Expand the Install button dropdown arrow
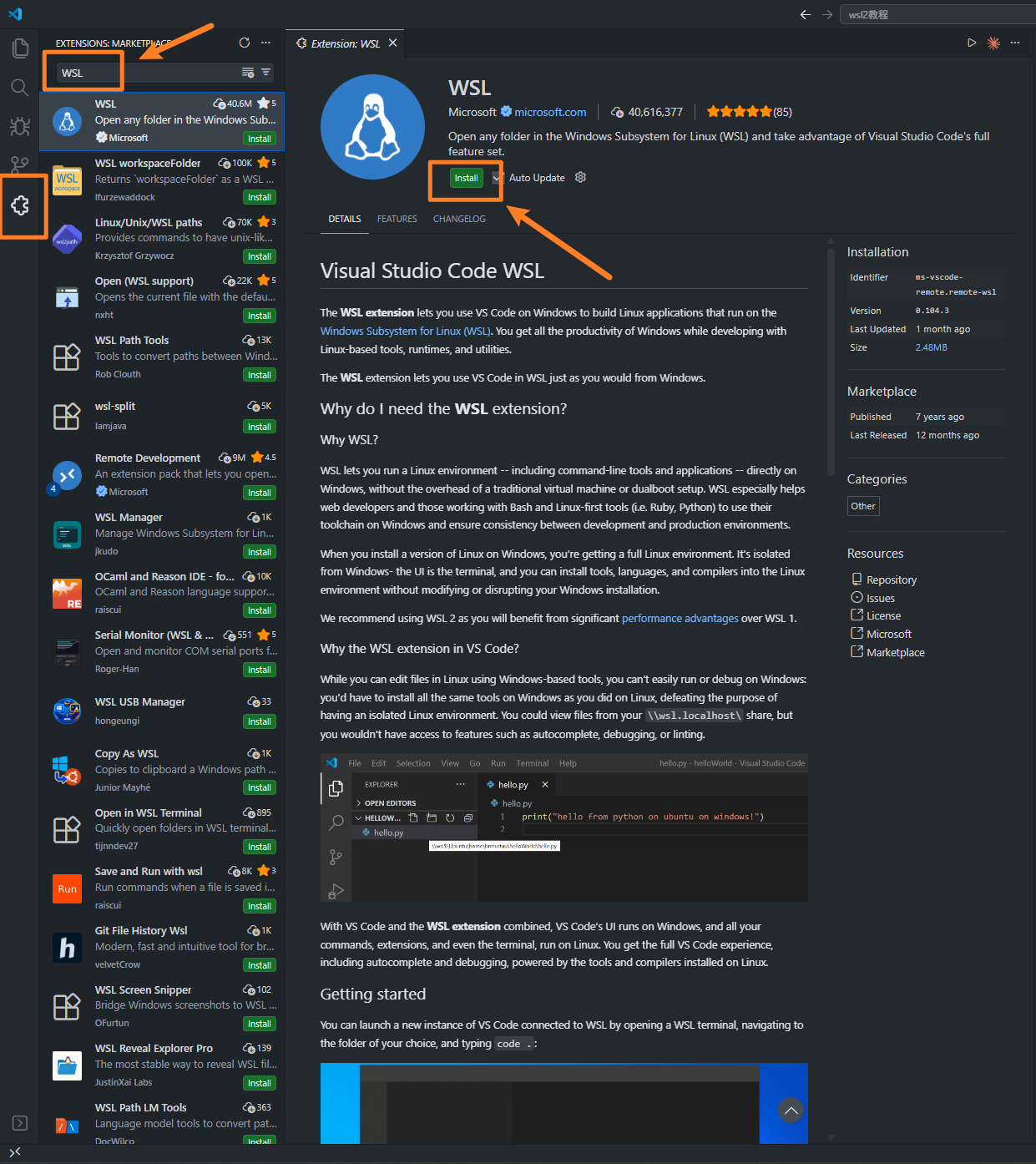The width and height of the screenshot is (1036, 1164). [497, 178]
